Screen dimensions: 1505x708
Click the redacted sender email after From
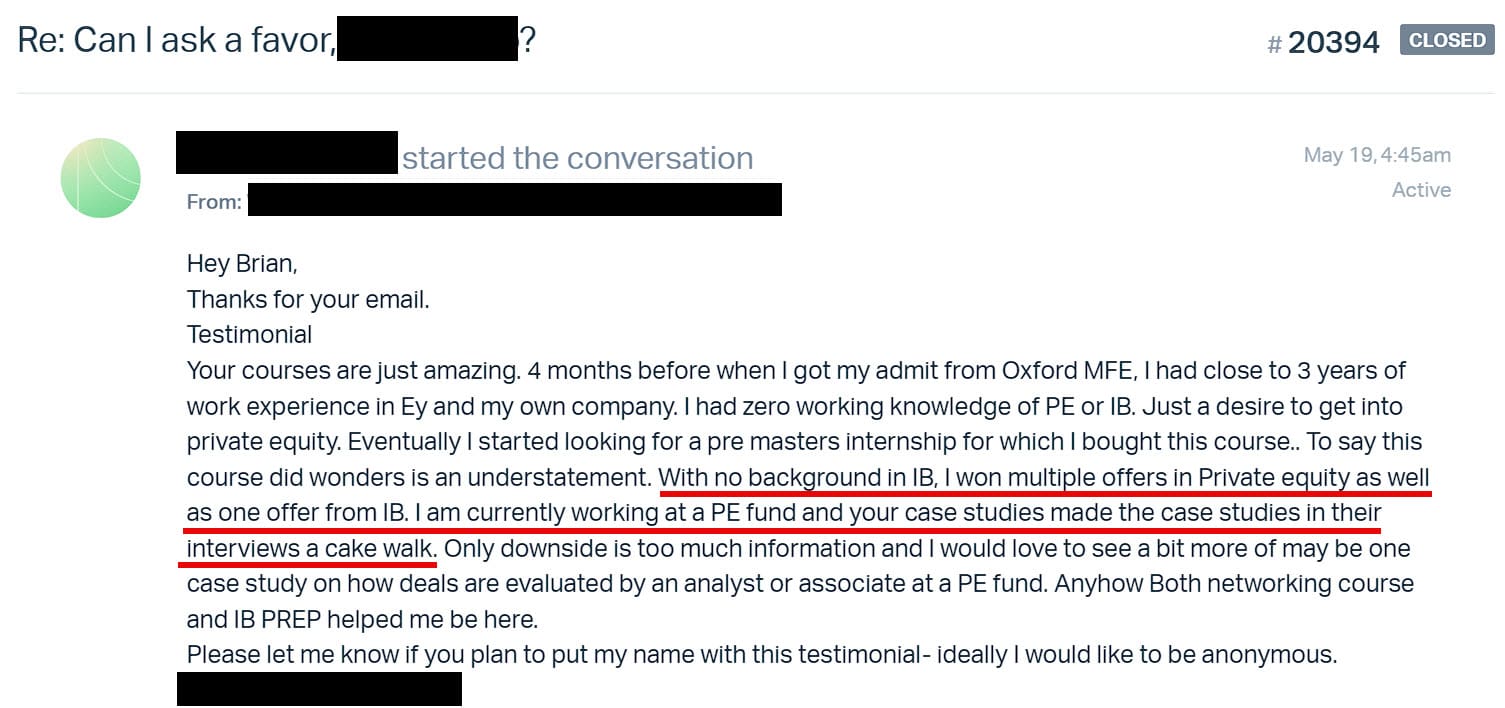pos(514,200)
